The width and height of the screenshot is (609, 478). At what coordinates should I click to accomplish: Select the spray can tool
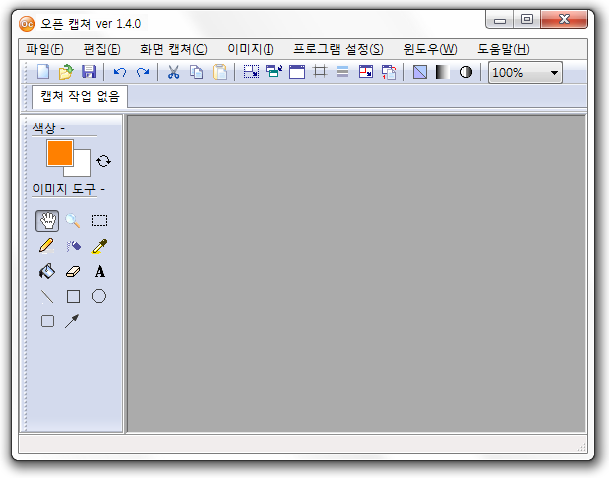pos(73,246)
